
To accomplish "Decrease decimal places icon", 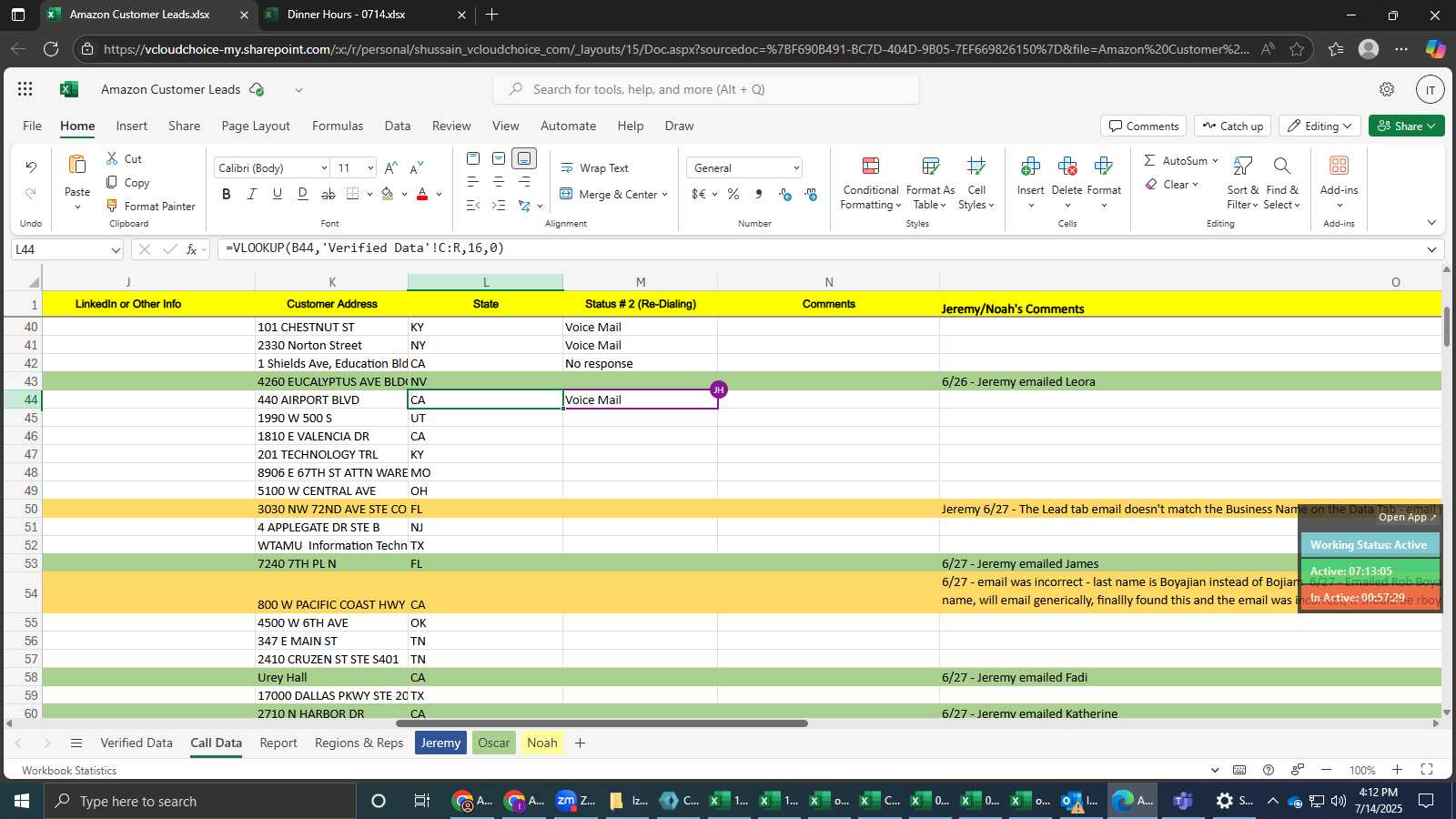I will (x=811, y=194).
